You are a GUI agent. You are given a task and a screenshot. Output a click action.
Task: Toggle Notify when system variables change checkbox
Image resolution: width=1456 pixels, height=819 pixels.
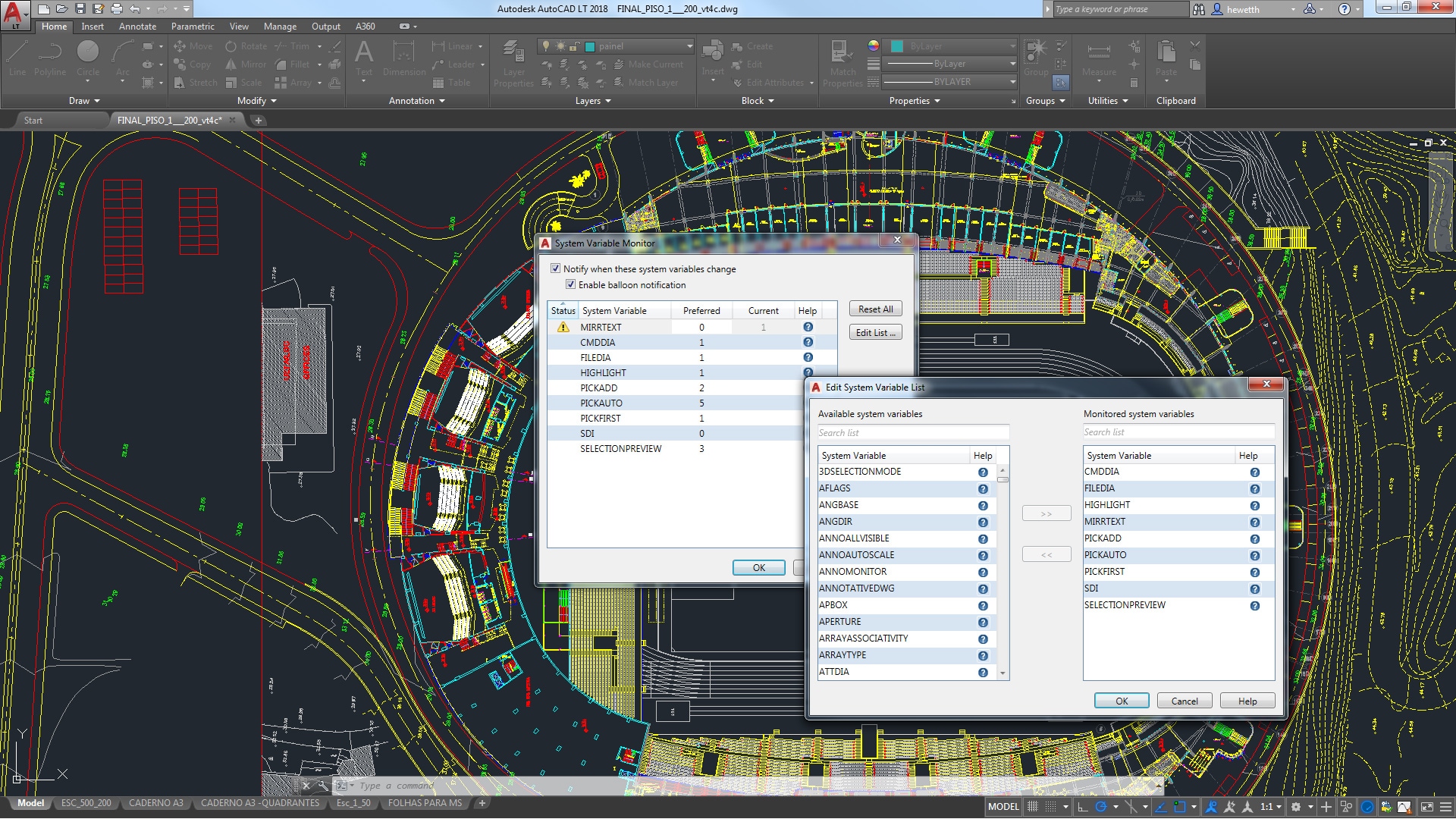(x=556, y=269)
